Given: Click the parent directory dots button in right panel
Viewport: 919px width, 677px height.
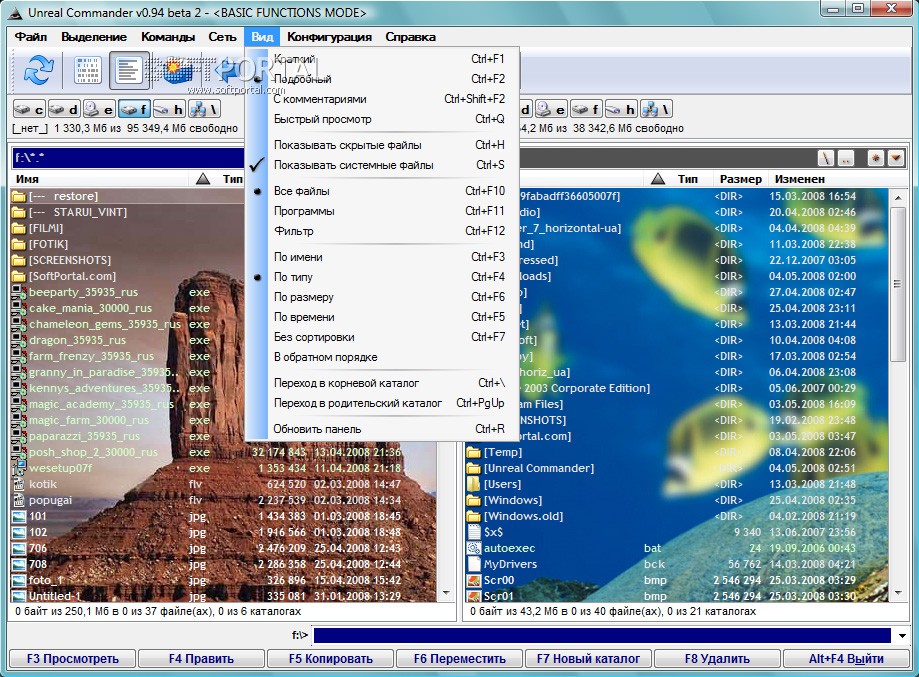Looking at the screenshot, I should [x=846, y=158].
